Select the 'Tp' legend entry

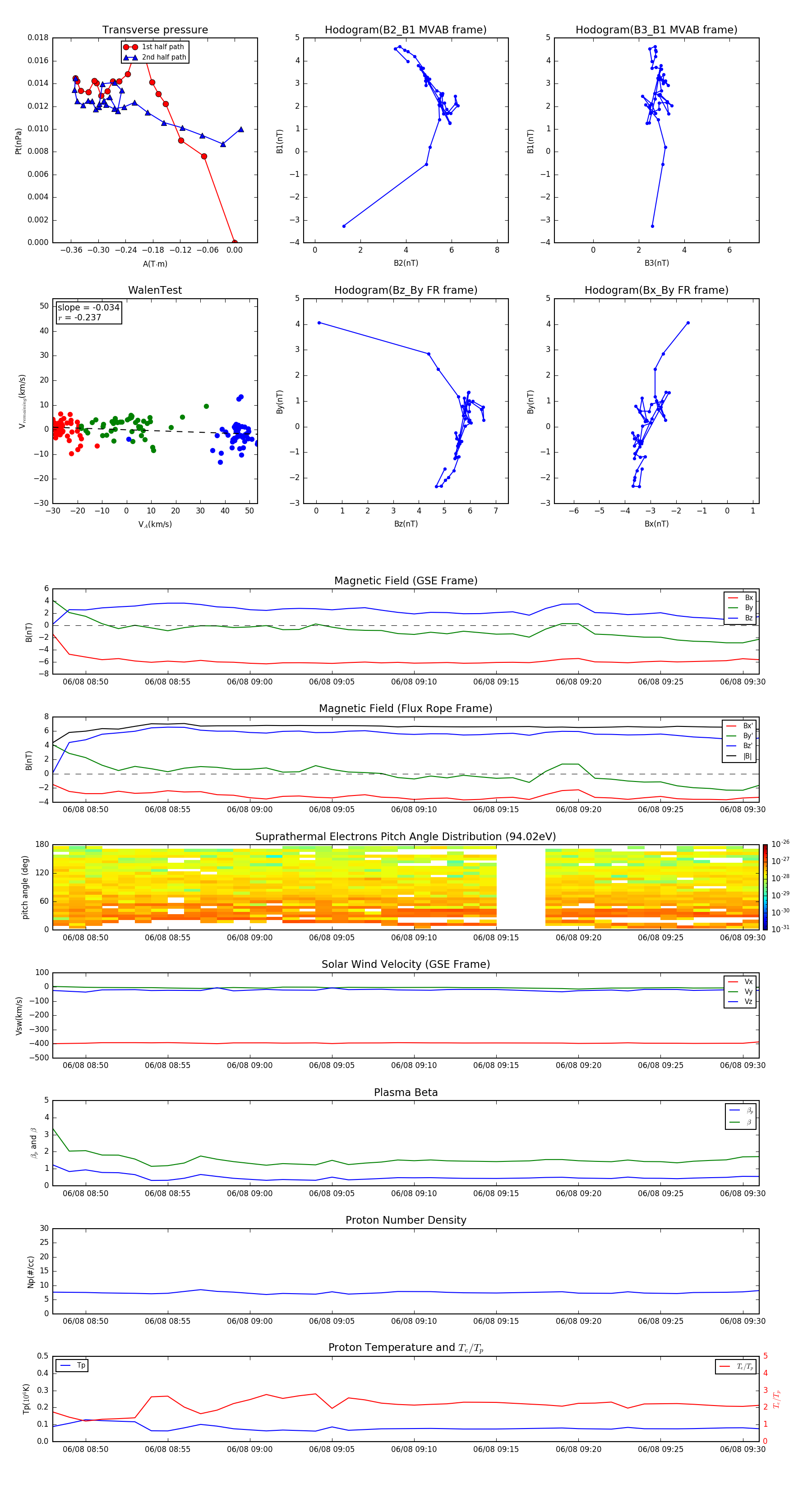[x=72, y=1365]
